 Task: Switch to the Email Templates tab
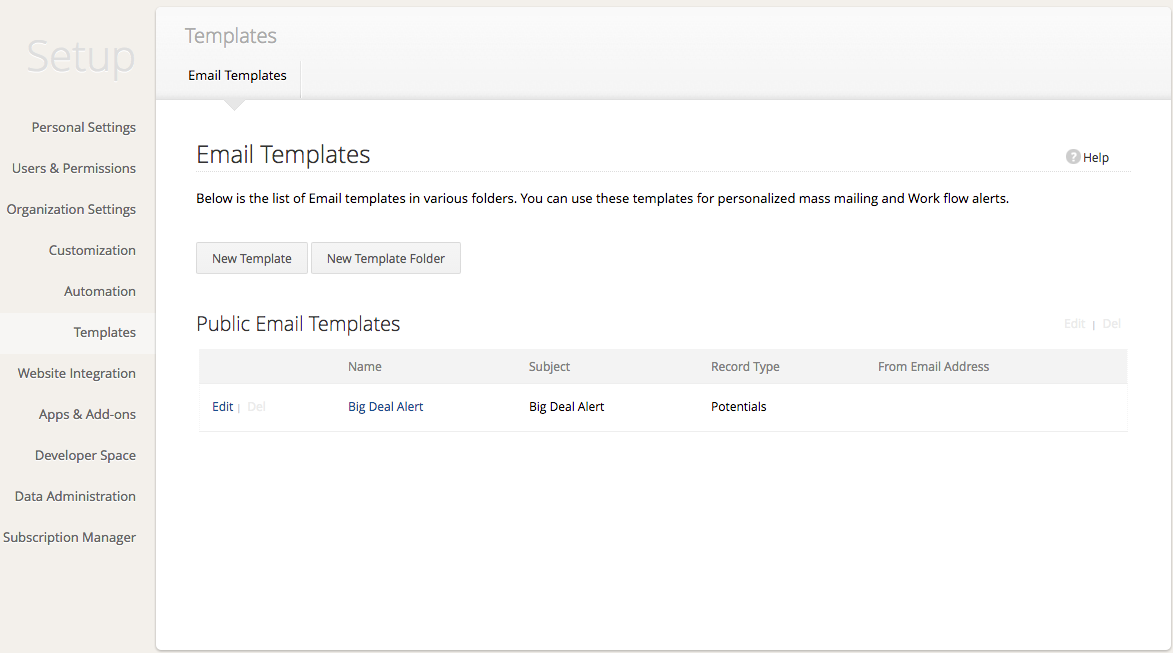click(x=237, y=75)
